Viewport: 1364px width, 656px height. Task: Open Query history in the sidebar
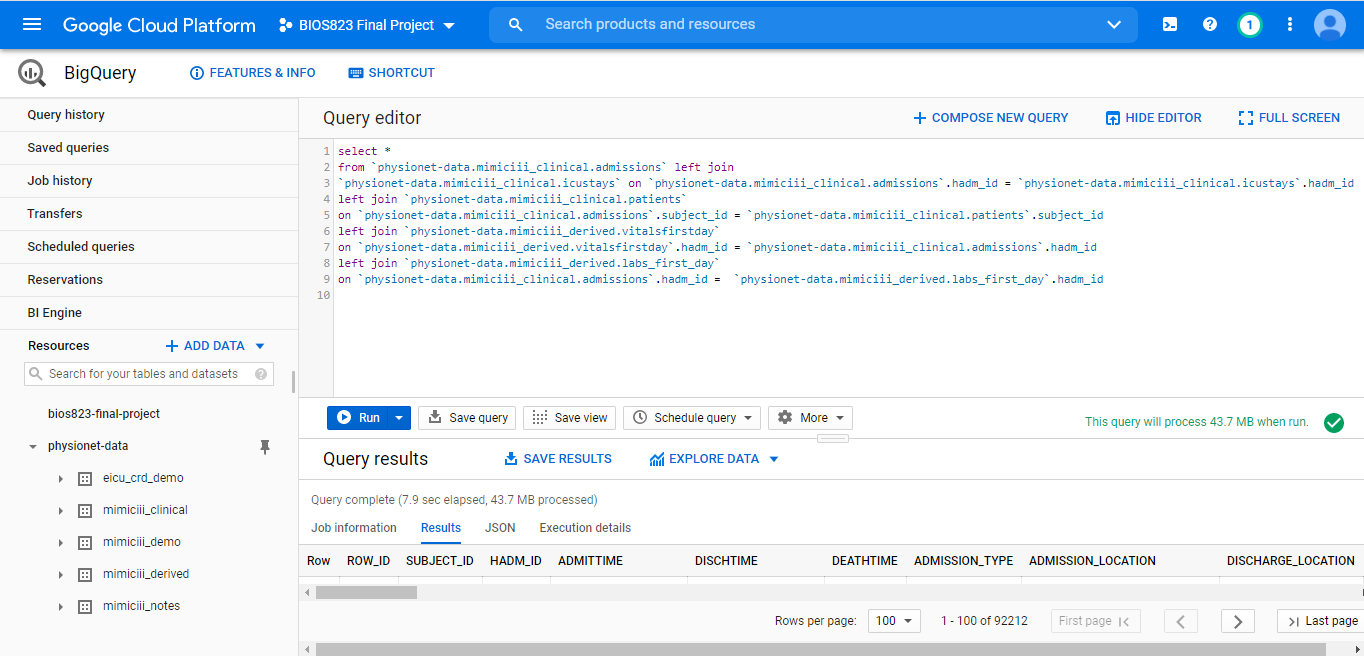tap(149, 115)
